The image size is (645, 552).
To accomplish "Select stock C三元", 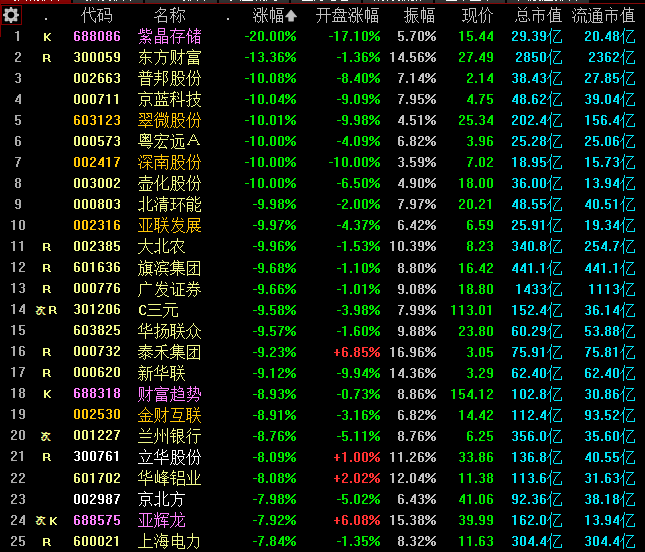I will pyautogui.click(x=158, y=310).
